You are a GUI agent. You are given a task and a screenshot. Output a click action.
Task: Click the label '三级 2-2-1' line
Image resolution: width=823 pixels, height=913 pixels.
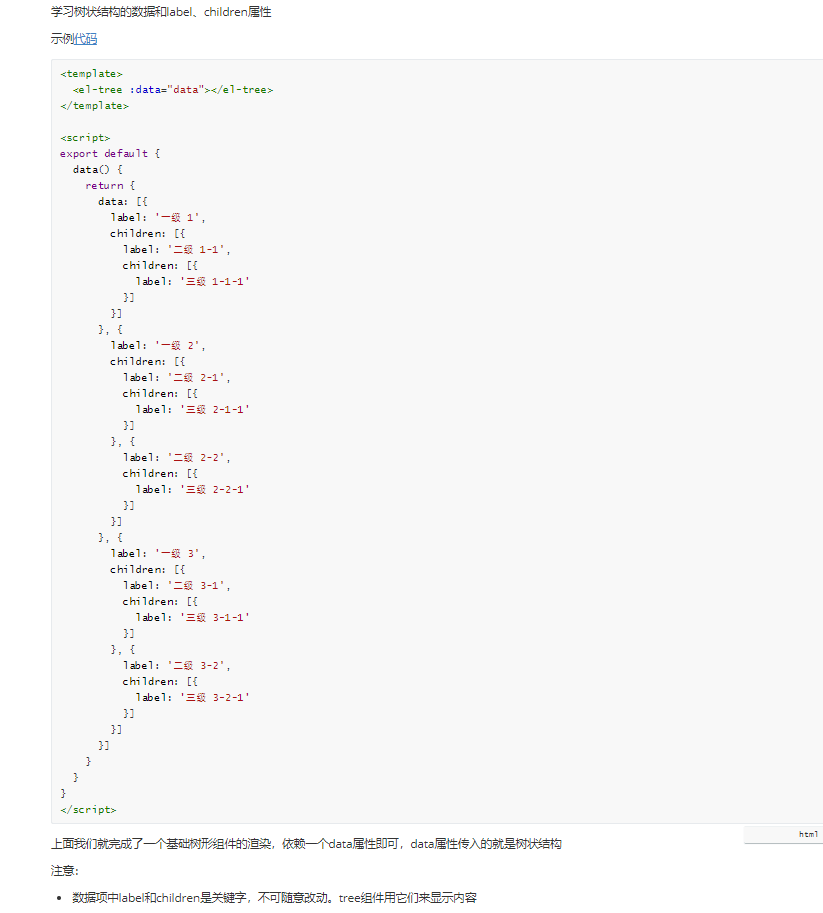point(193,490)
